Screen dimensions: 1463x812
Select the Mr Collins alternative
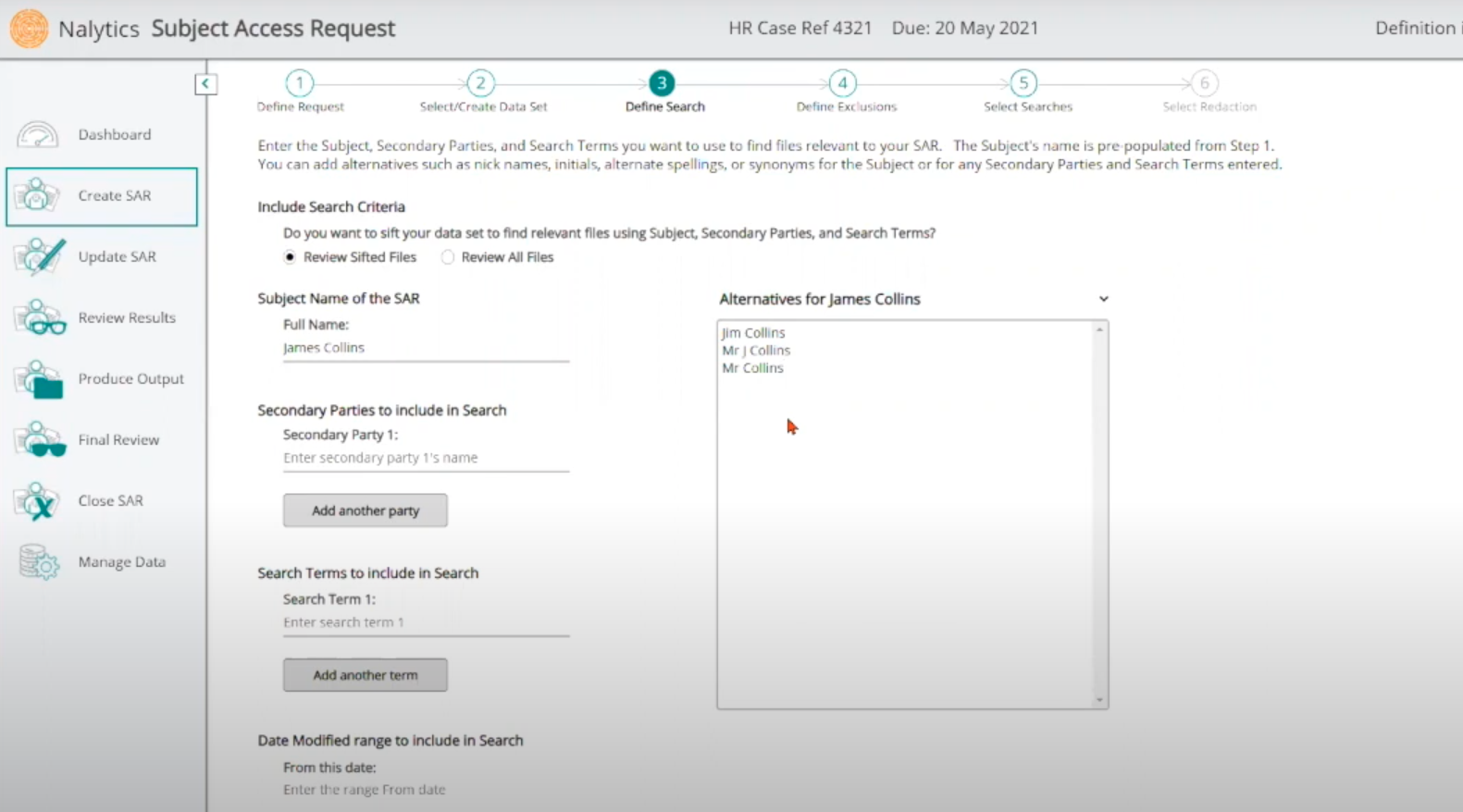tap(752, 368)
